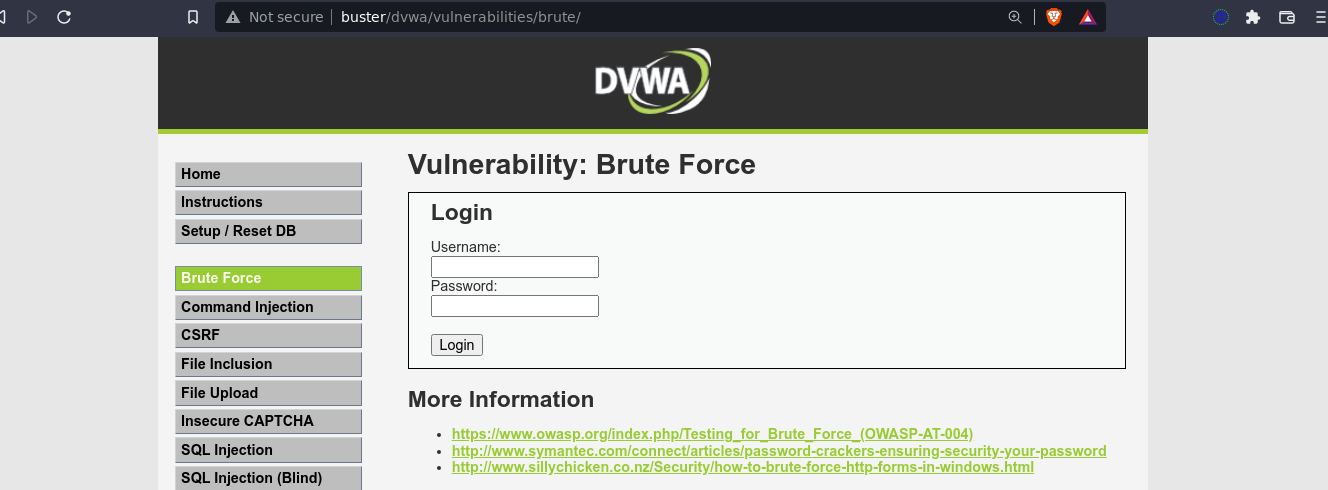
Task: Focus the Password input field
Action: click(x=514, y=306)
